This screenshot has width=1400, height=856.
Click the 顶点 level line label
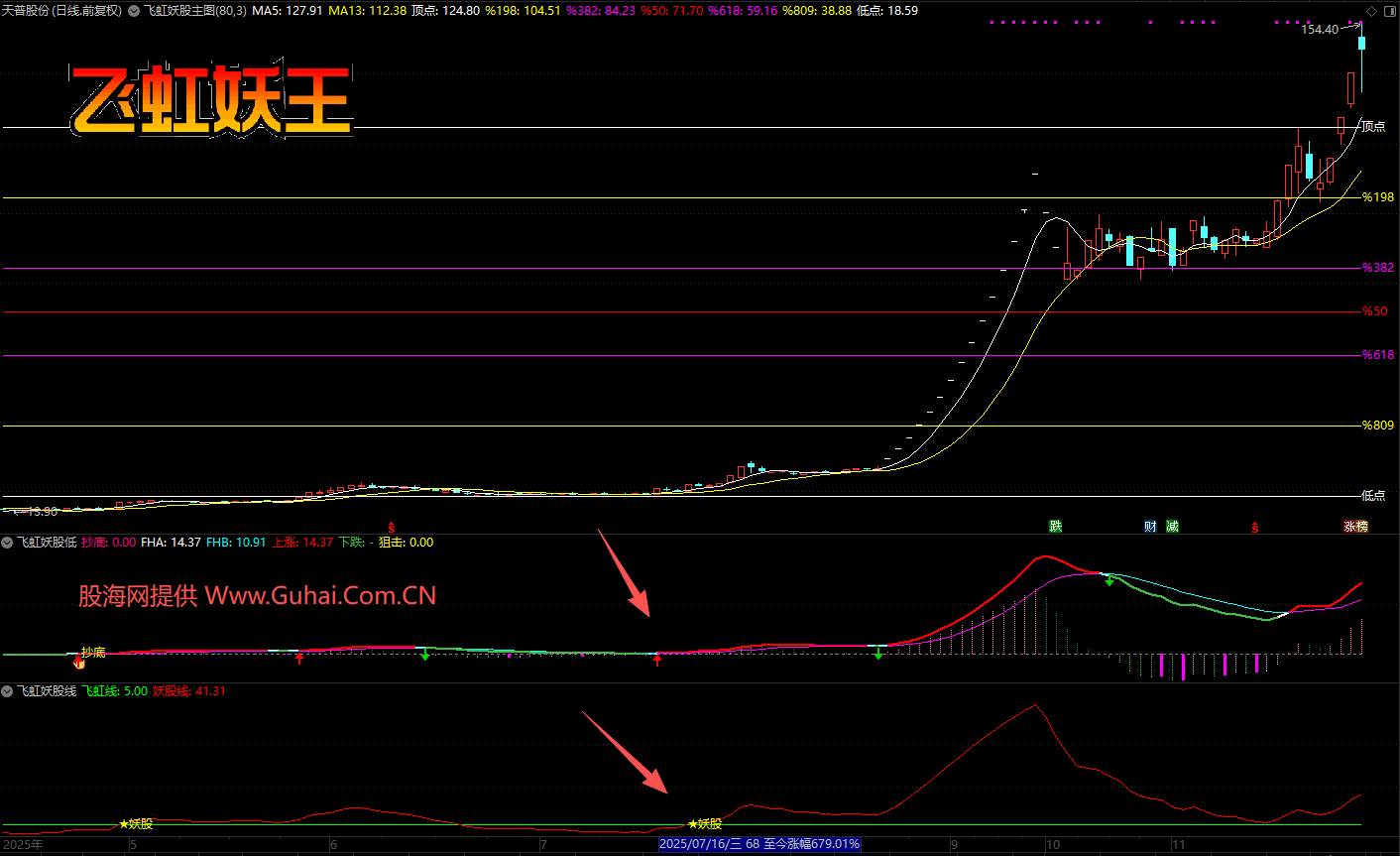tap(1373, 127)
